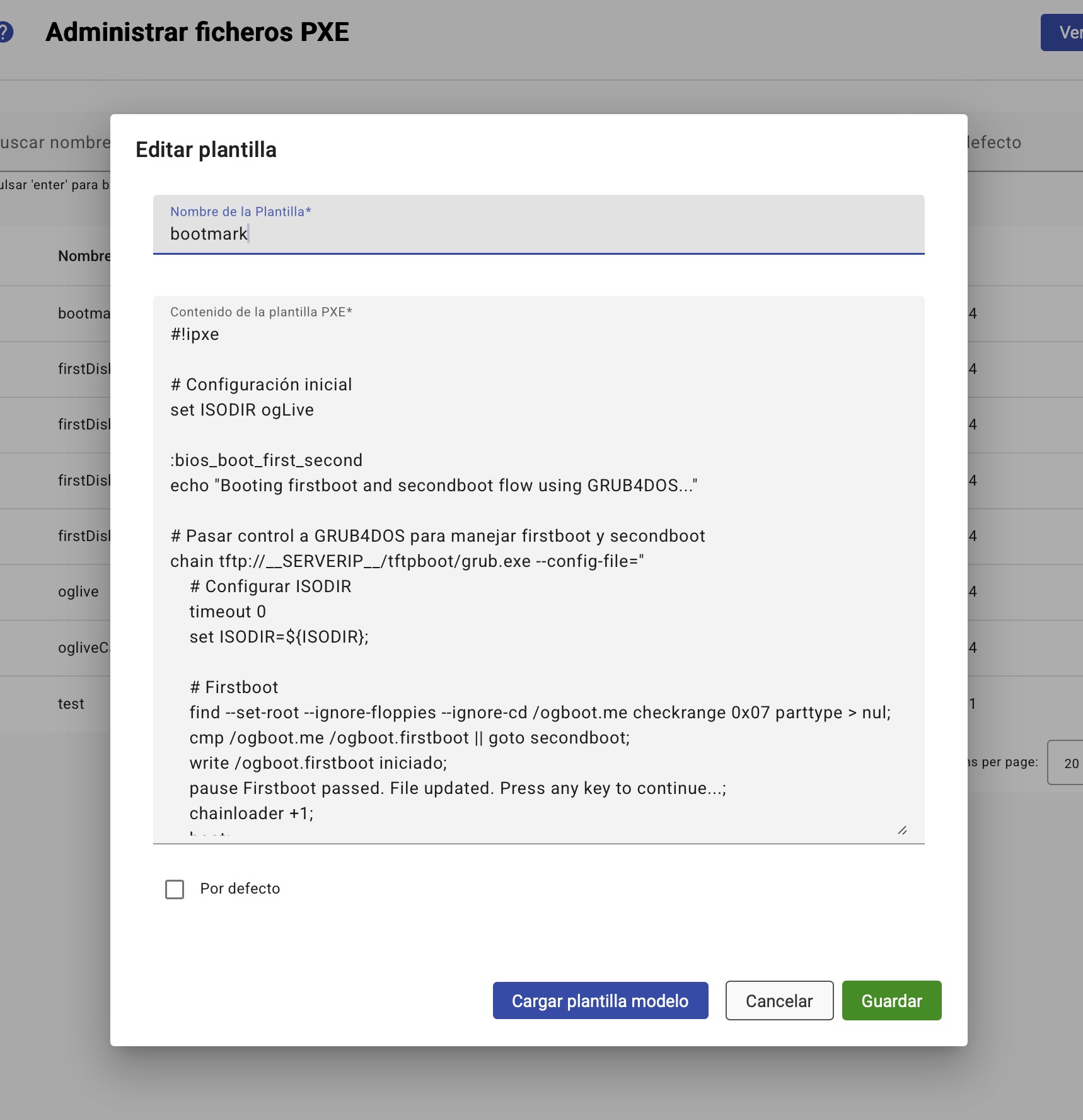Sort by the Nombre column header
This screenshot has width=1083, height=1120.
click(x=84, y=256)
